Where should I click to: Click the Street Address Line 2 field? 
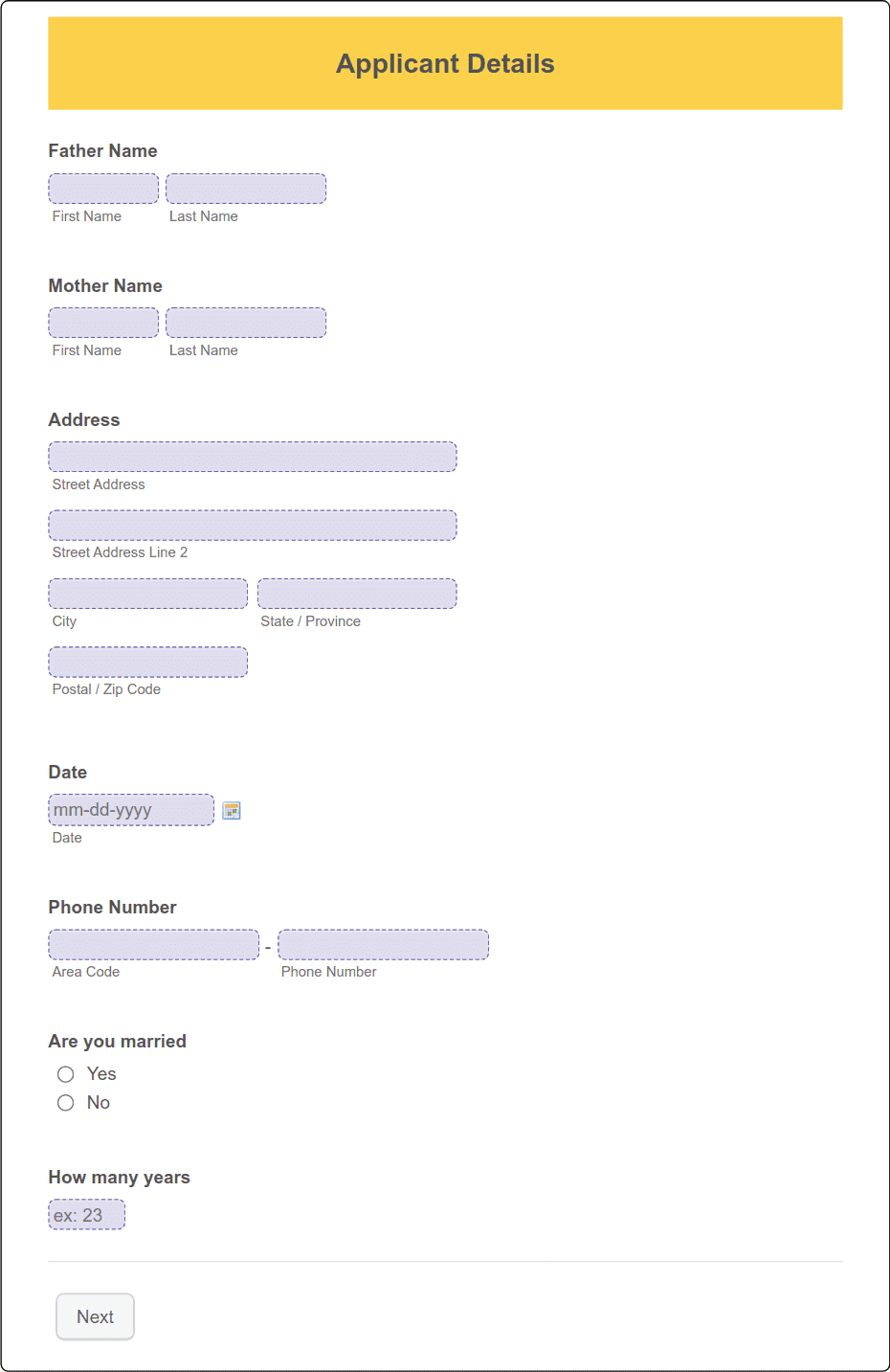(252, 525)
